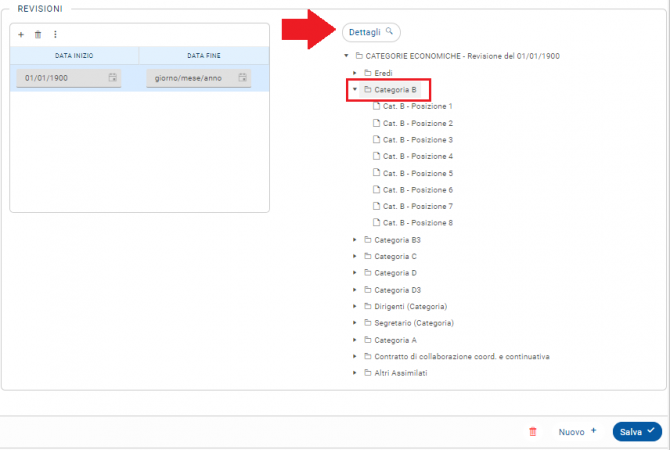Viewport: 670px width, 450px height.
Task: Select the Categoria B tree item label
Action: [x=395, y=90]
